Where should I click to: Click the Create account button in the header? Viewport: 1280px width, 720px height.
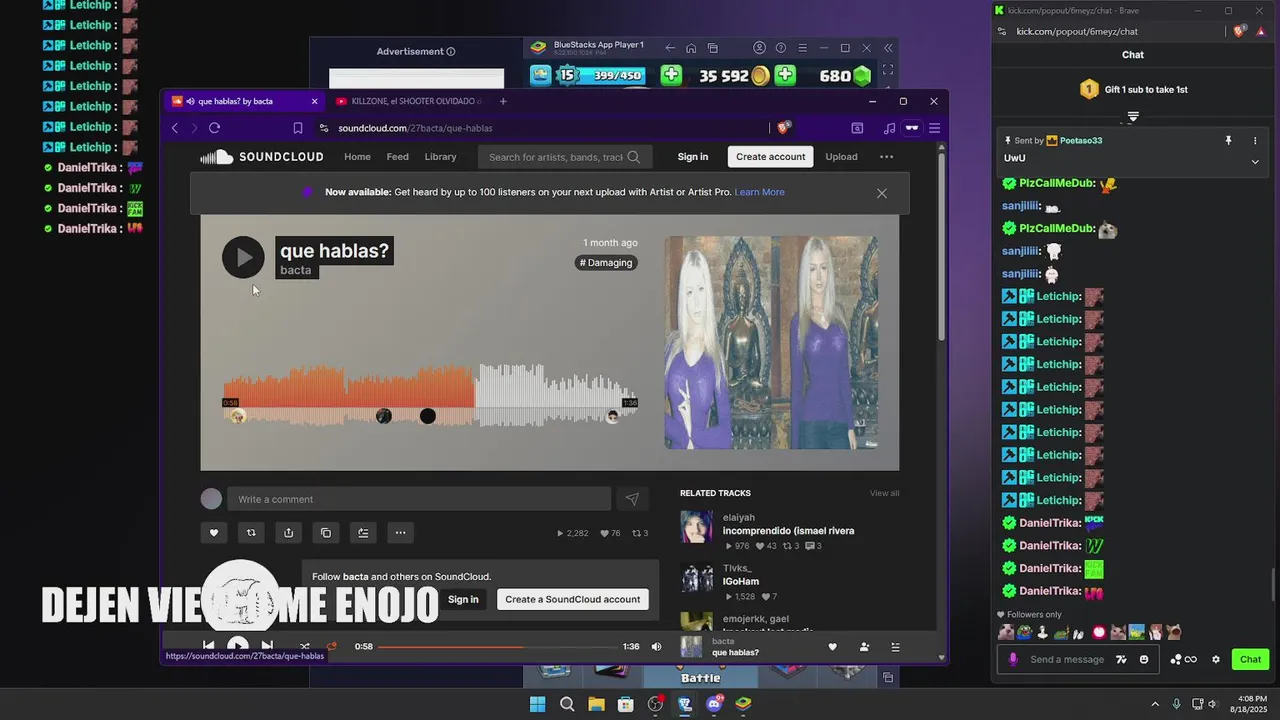(x=771, y=157)
